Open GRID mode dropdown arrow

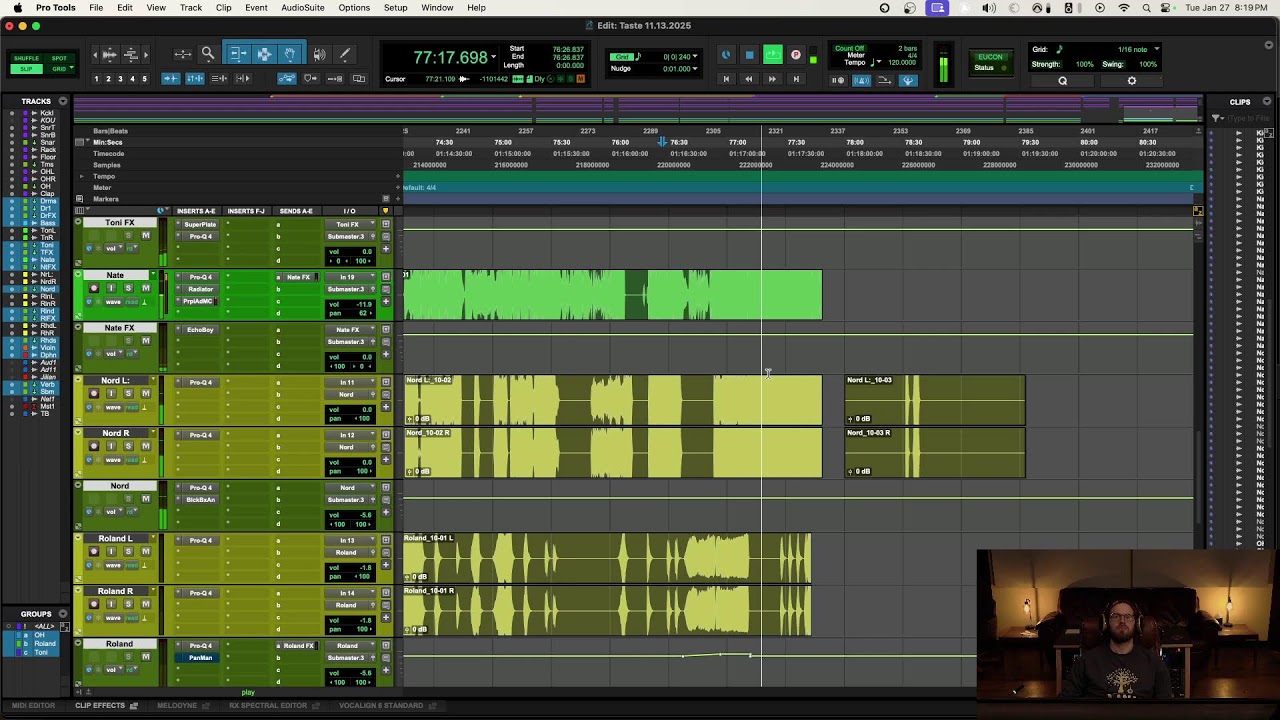(x=72, y=69)
